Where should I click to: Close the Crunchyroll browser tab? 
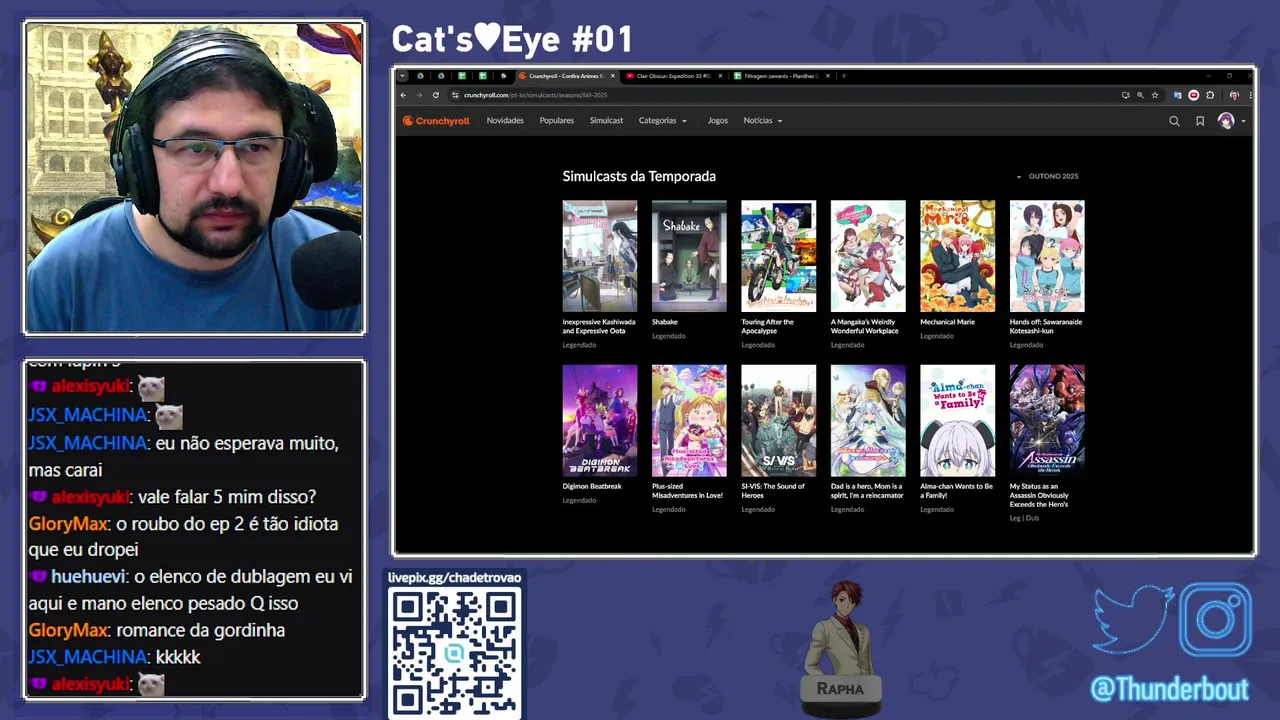point(611,76)
